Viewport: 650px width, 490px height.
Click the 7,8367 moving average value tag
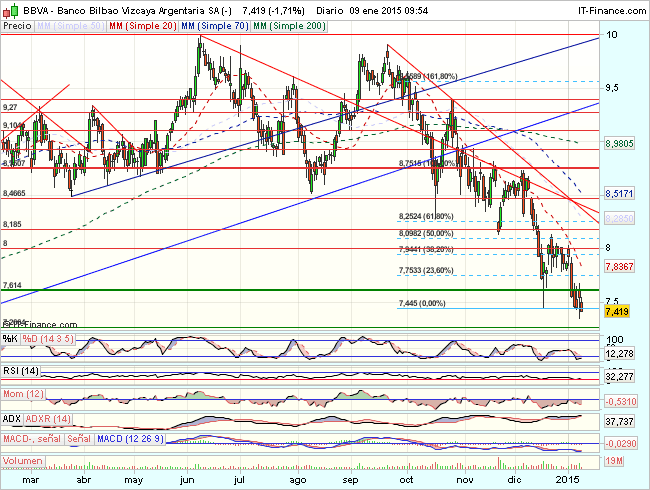coord(619,267)
